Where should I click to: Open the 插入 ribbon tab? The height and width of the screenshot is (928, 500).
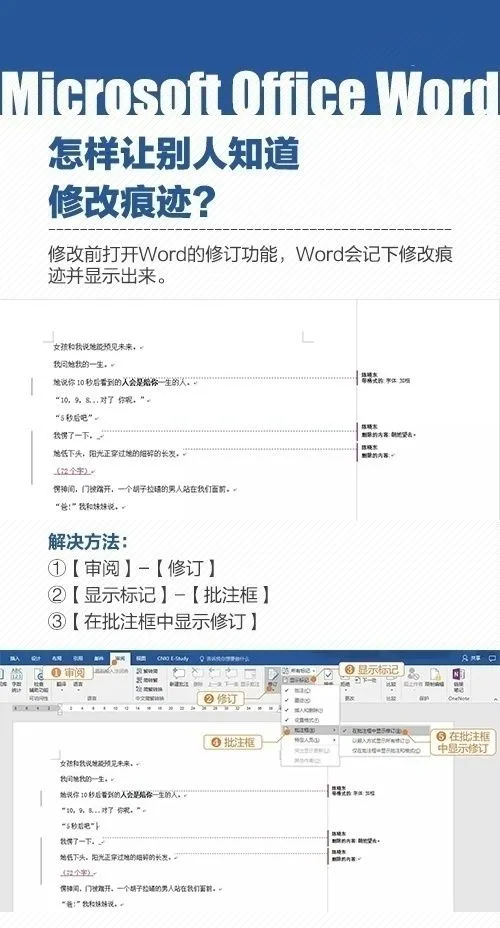[14, 659]
